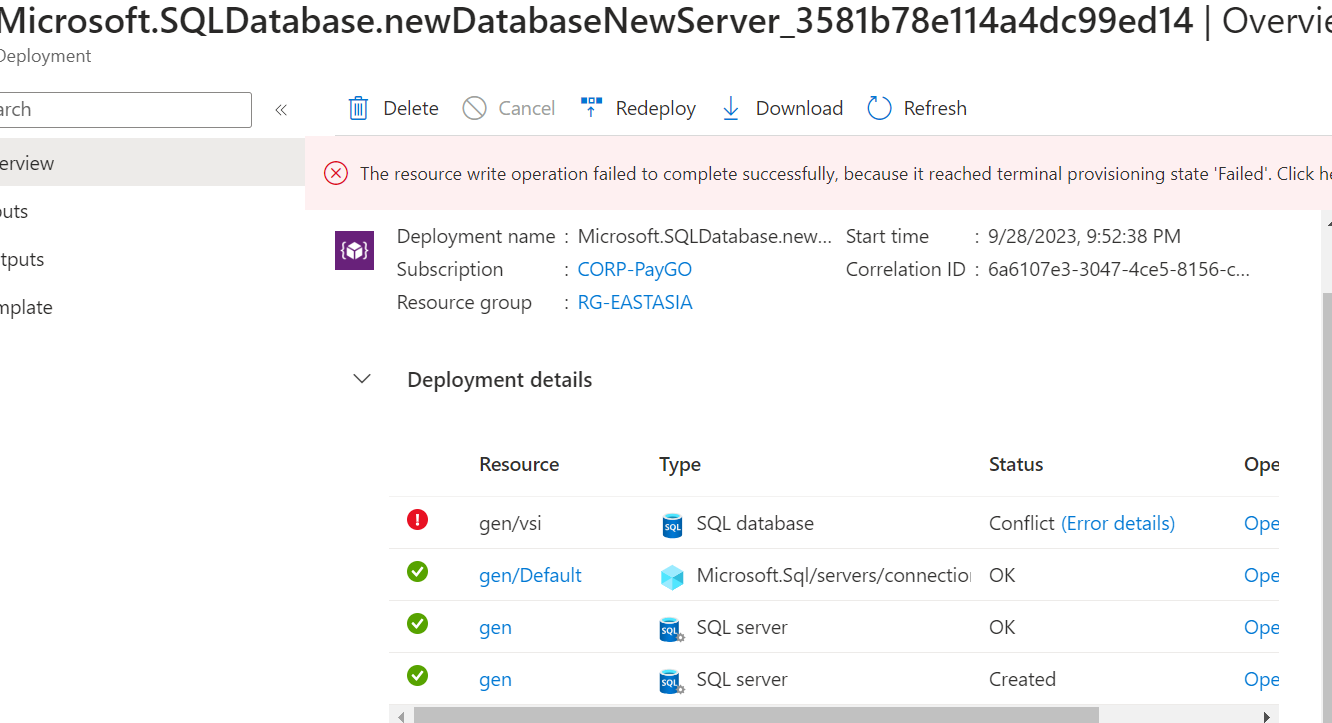Click the Delete trash icon
Image resolution: width=1332 pixels, height=723 pixels.
tap(358, 107)
